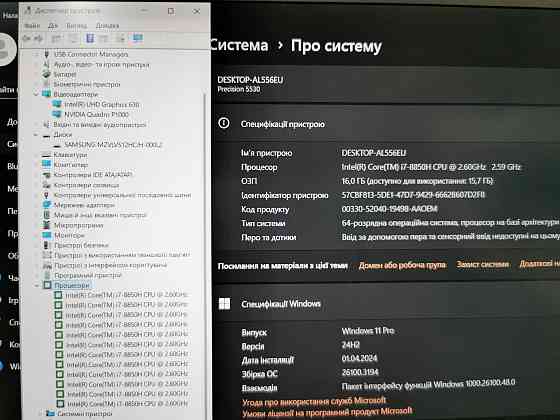Viewport: 560px width, 420px height.
Task: Click the USB Connector Managers plug icon
Action: tap(46, 54)
